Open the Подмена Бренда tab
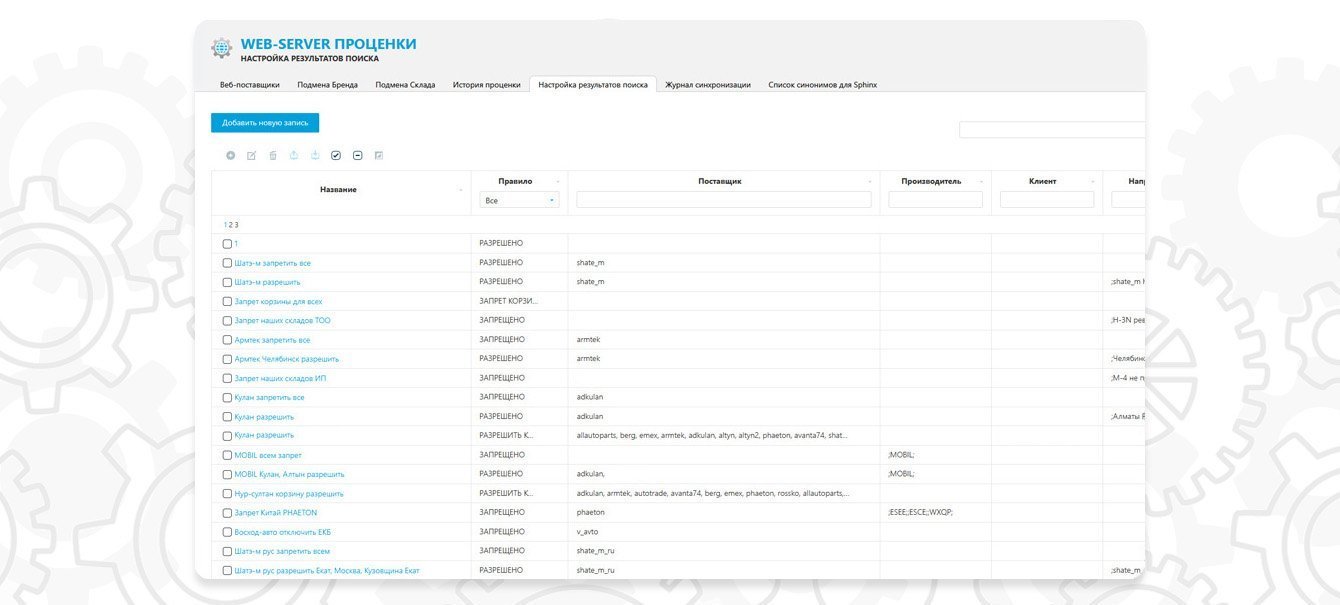The image size is (1340, 605). [327, 85]
